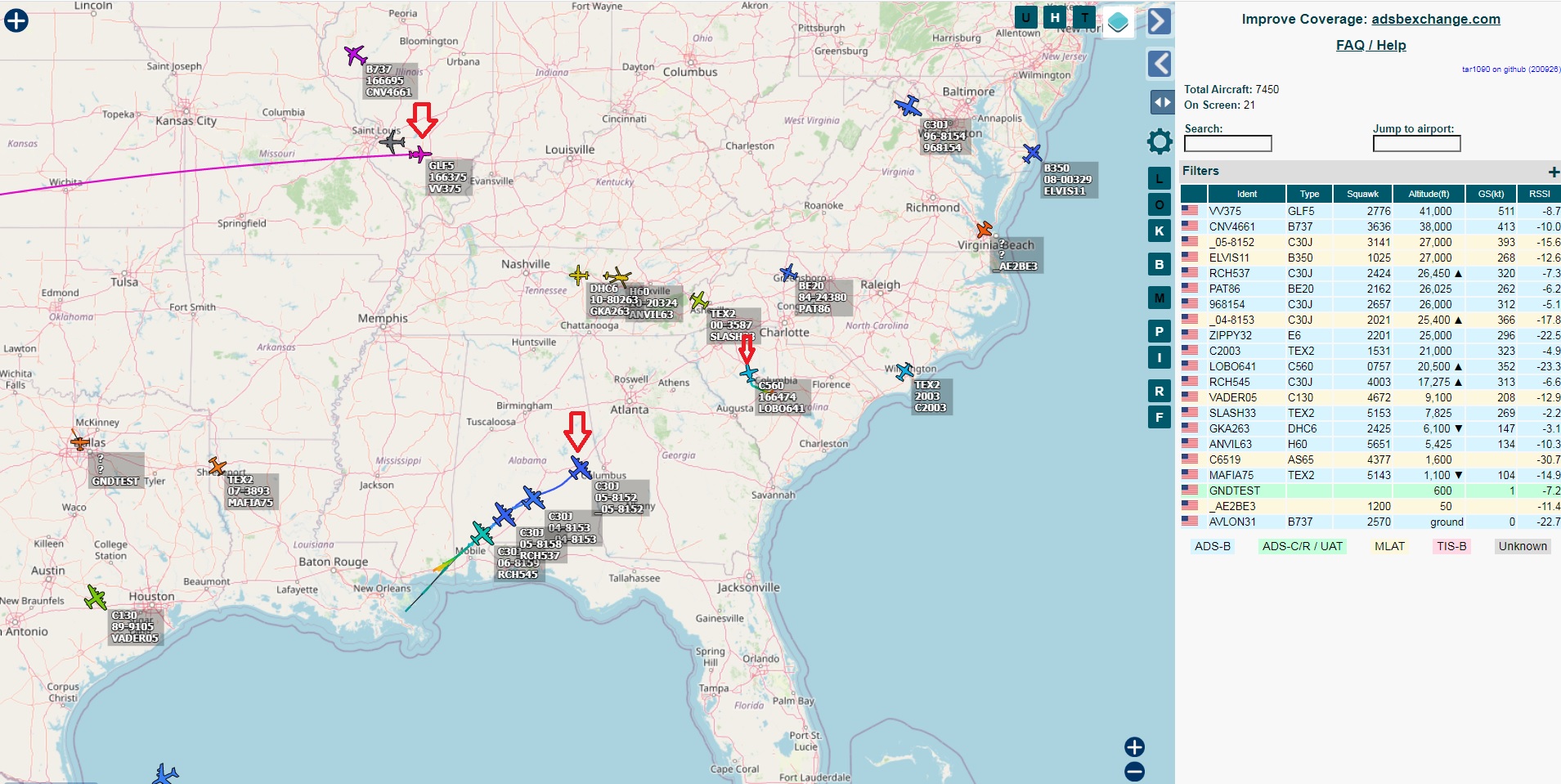Toggle sidebar width with double-arrow button

point(1161,102)
